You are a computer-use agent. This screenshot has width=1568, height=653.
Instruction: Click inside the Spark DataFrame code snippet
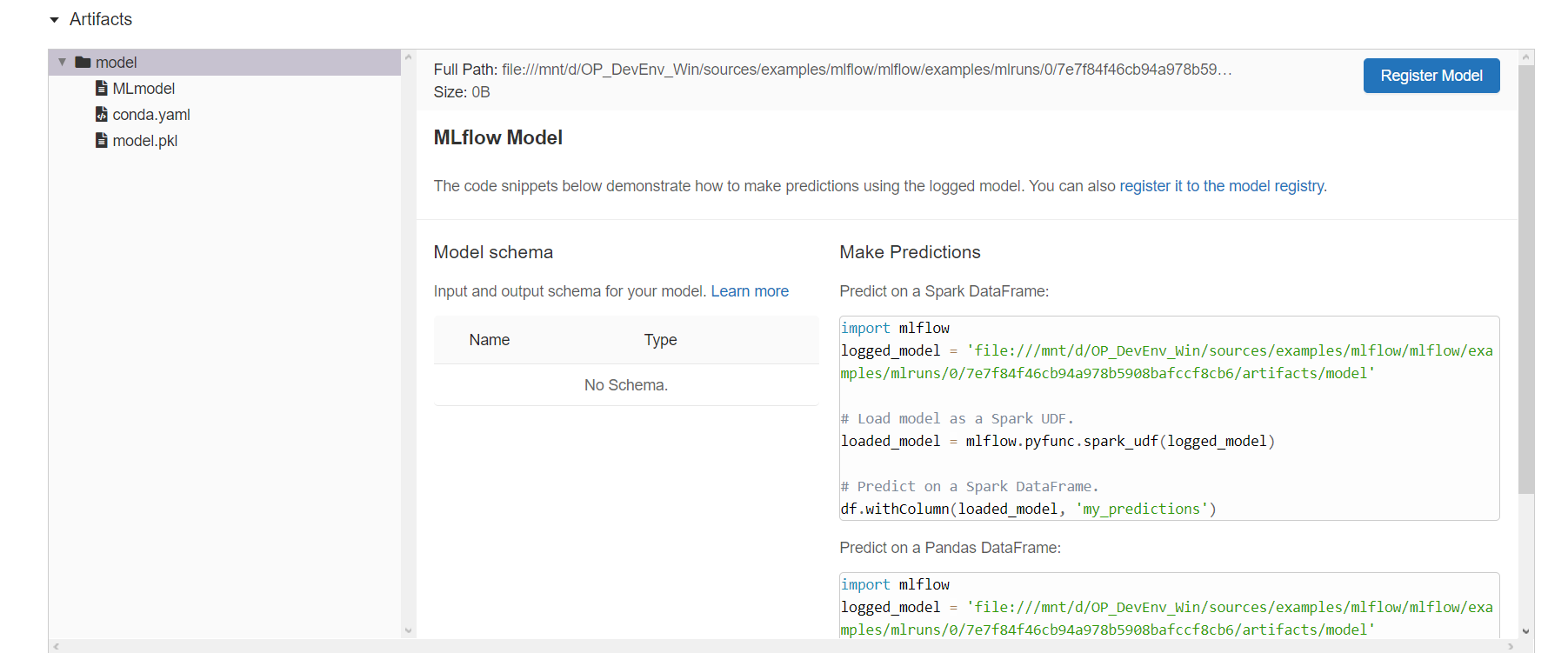[x=1168, y=418]
